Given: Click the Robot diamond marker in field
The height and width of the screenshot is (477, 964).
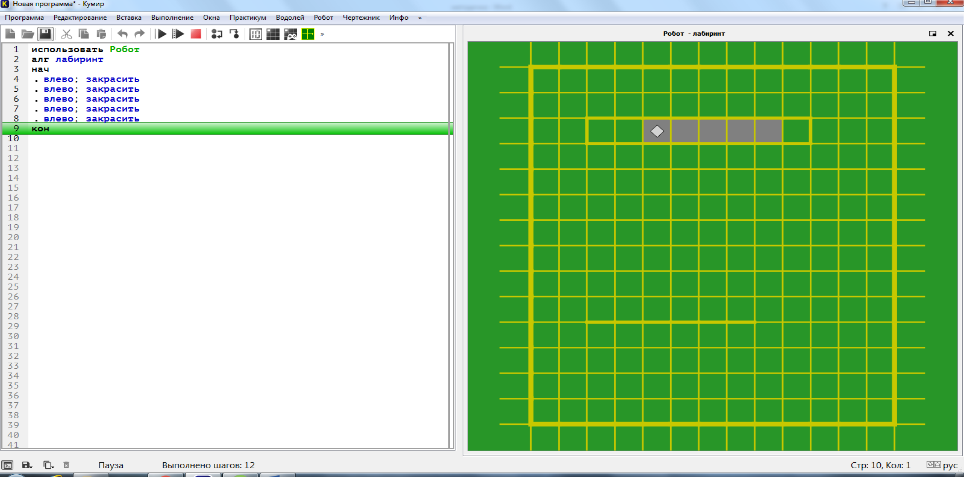Looking at the screenshot, I should [x=657, y=131].
